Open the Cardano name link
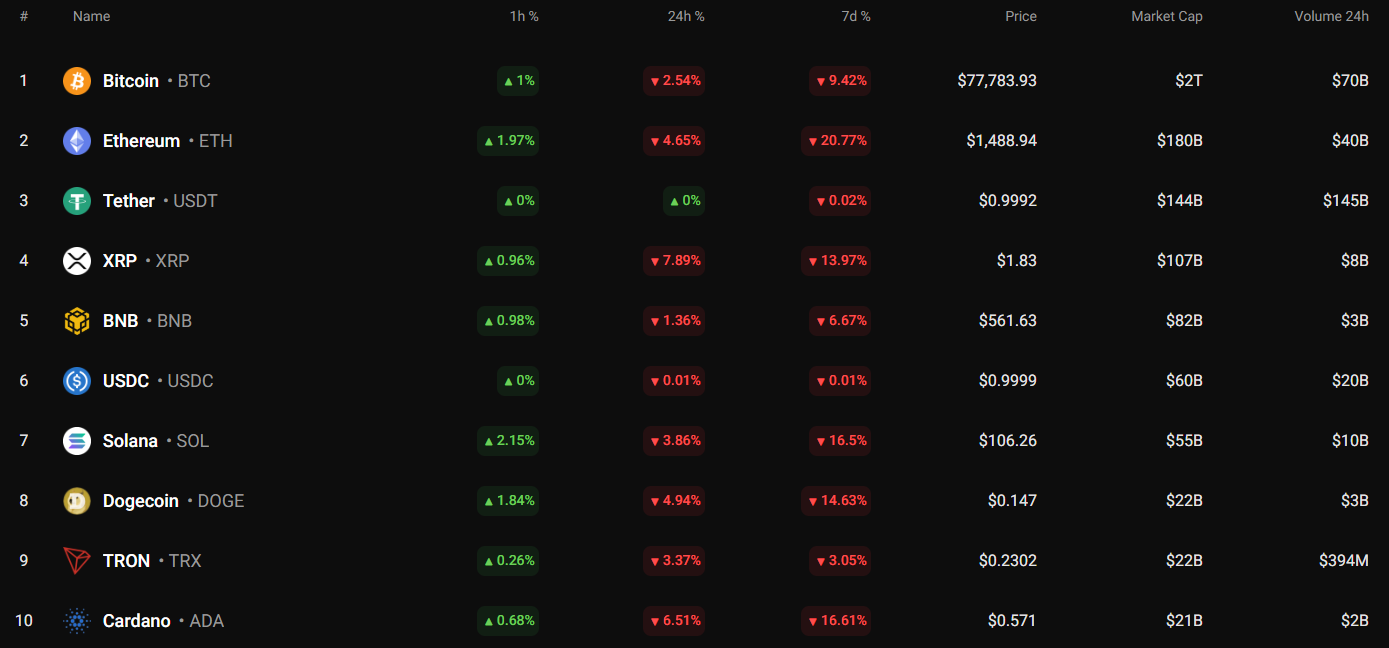This screenshot has height=648, width=1389. pos(137,621)
